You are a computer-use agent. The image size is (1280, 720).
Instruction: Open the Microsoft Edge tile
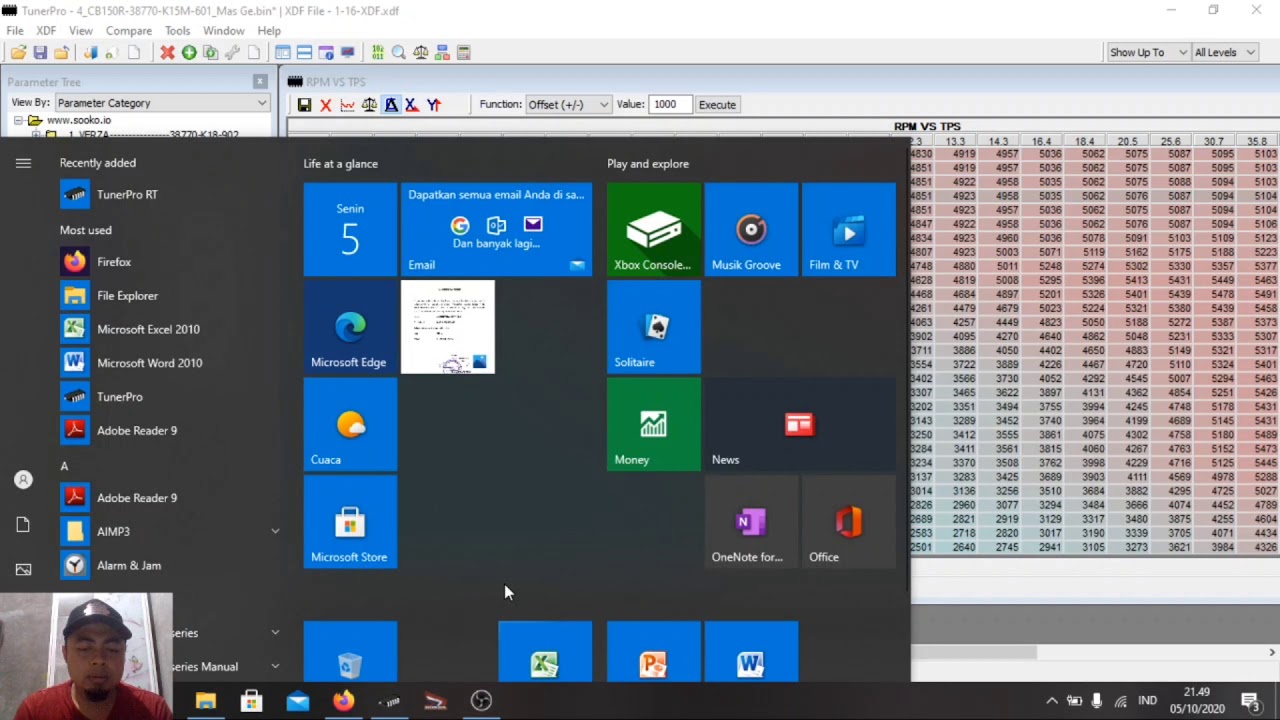pyautogui.click(x=350, y=328)
